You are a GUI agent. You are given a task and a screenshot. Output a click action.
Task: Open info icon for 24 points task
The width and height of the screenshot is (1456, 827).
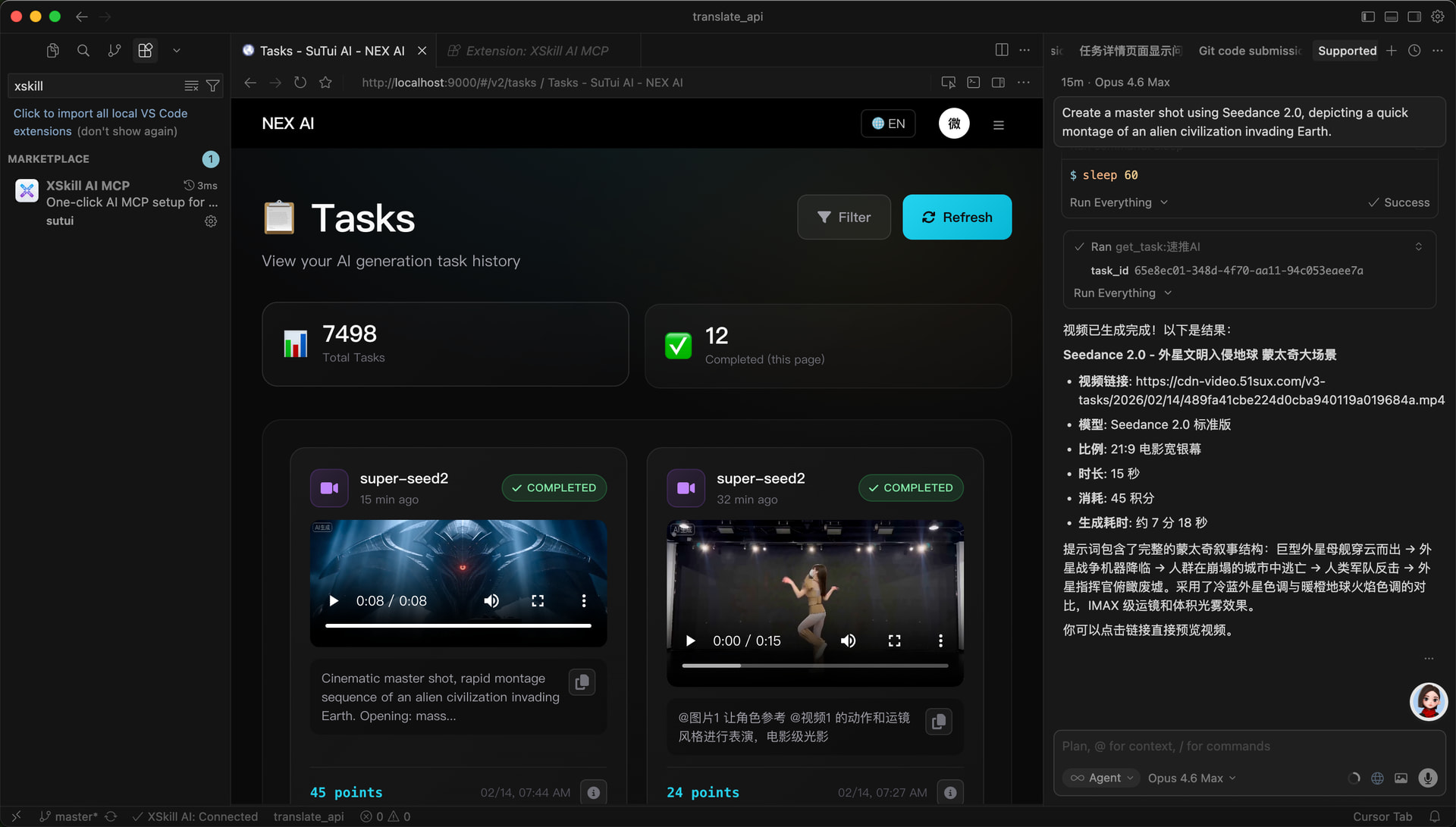tap(950, 792)
